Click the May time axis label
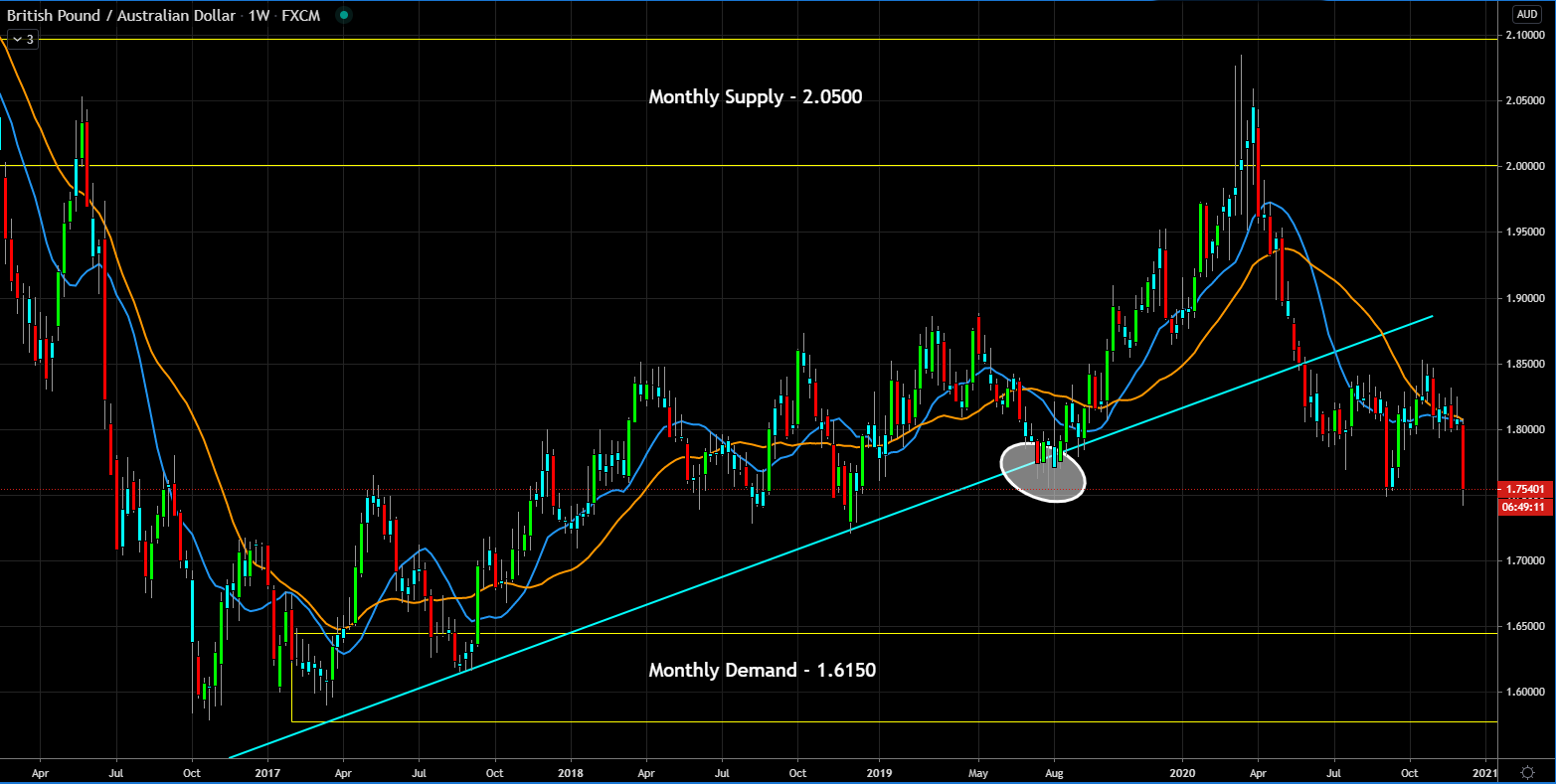The width and height of the screenshot is (1556, 784). point(979,772)
